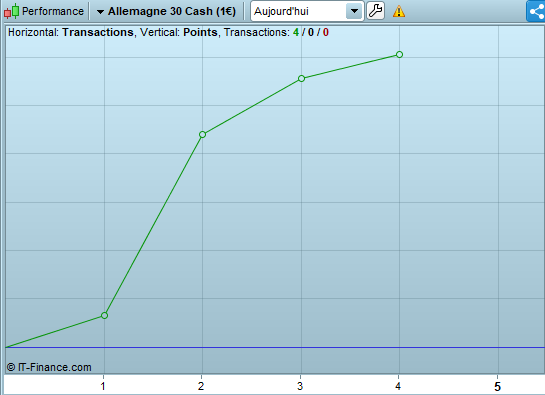Image resolution: width=545 pixels, height=395 pixels.
Task: Click the Performance candlestick icon
Action: click(11, 11)
